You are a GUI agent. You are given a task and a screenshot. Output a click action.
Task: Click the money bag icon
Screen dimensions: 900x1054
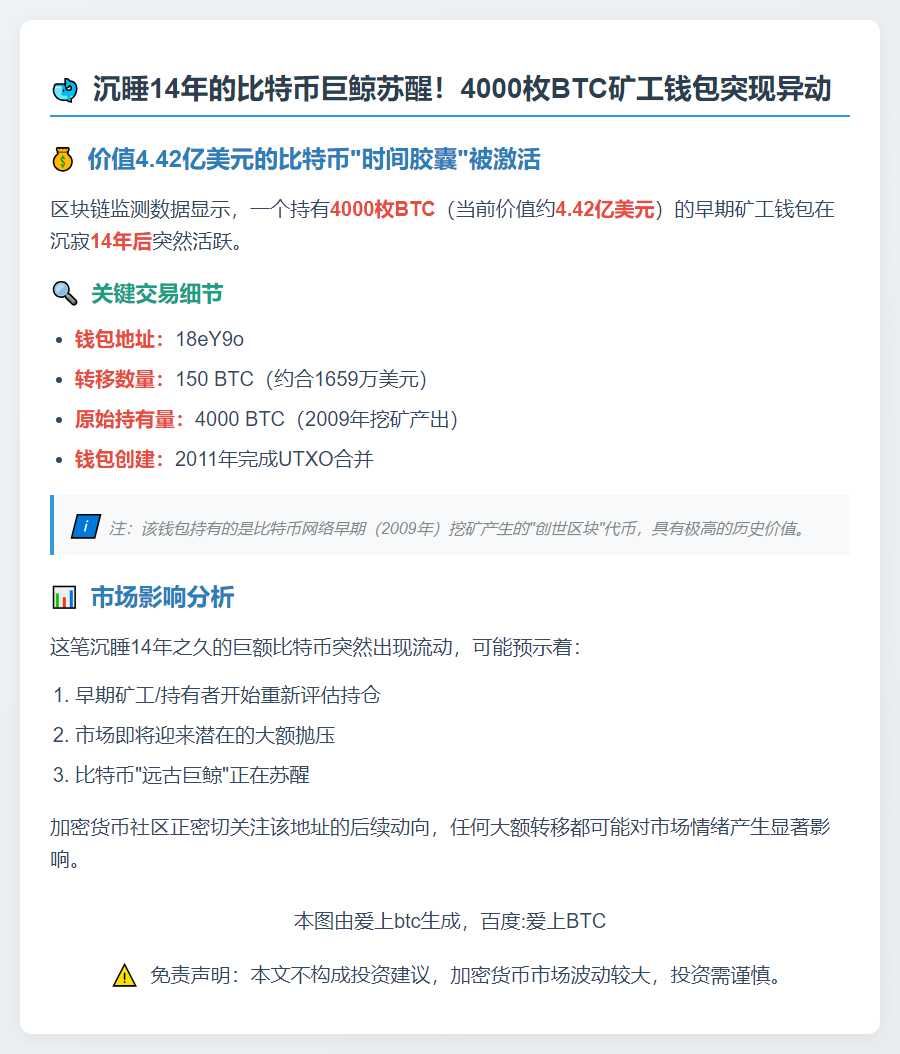pyautogui.click(x=63, y=160)
